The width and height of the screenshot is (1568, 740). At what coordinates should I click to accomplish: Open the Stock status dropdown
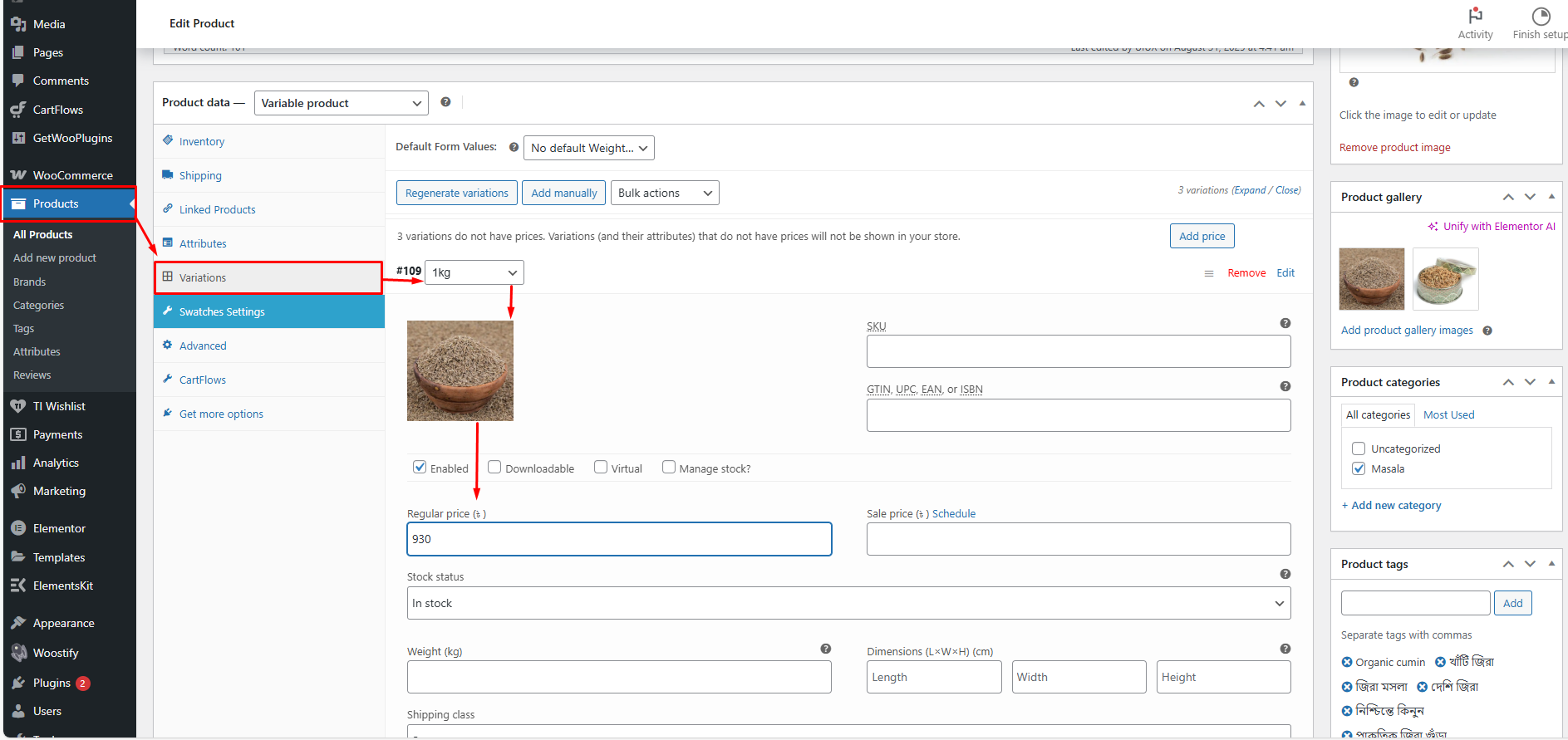click(x=848, y=603)
